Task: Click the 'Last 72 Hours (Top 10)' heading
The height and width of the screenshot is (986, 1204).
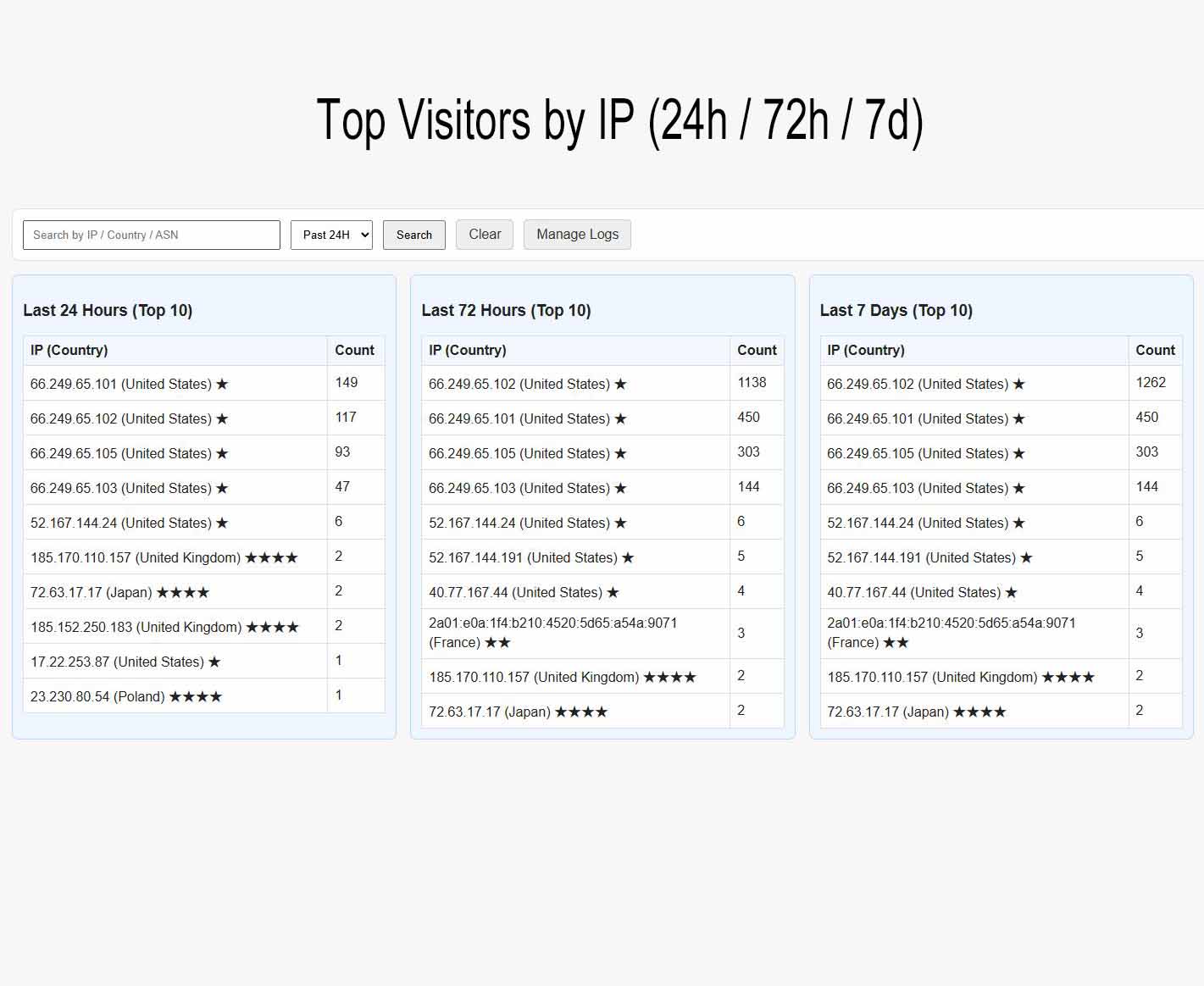Action: coord(506,310)
